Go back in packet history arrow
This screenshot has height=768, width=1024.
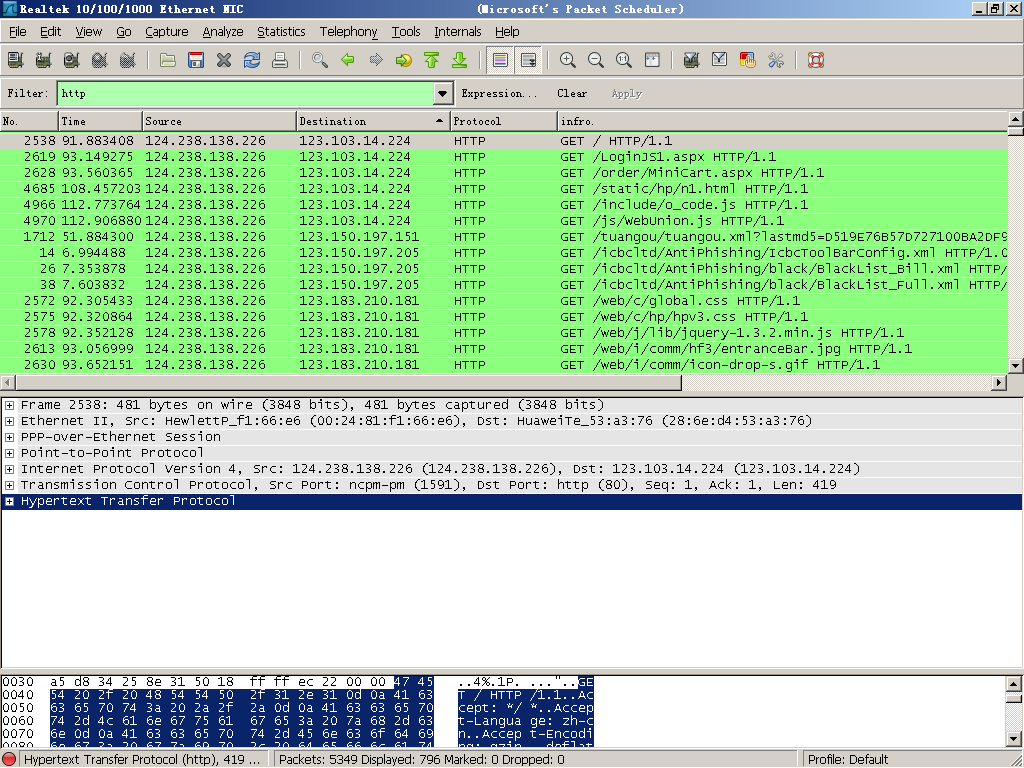point(348,60)
